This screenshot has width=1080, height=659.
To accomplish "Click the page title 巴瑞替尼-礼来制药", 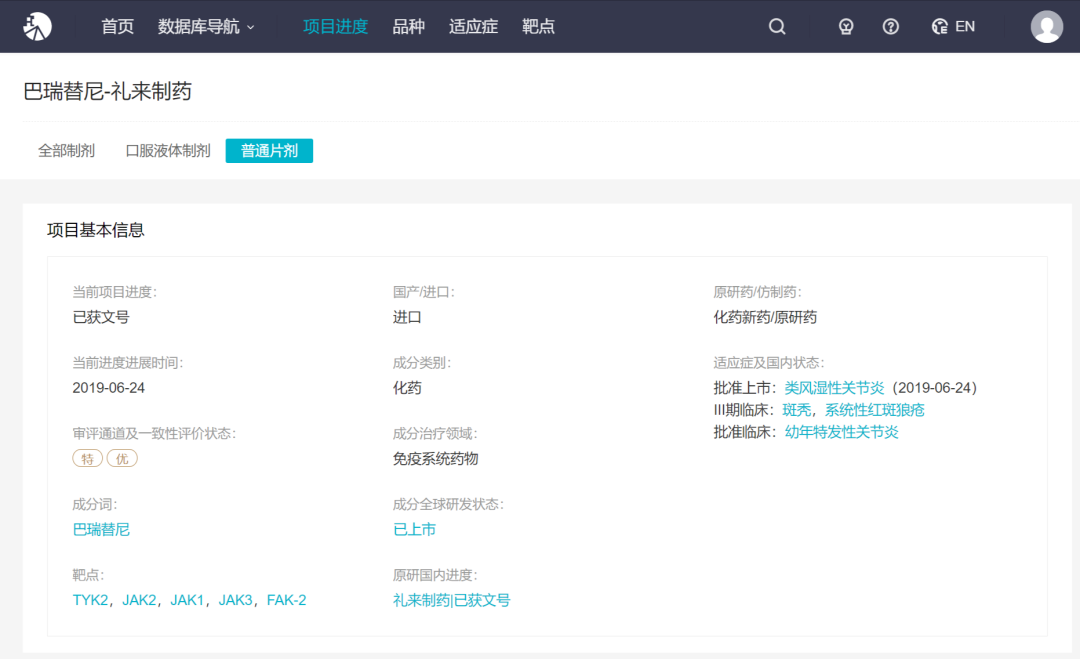I will (x=107, y=92).
